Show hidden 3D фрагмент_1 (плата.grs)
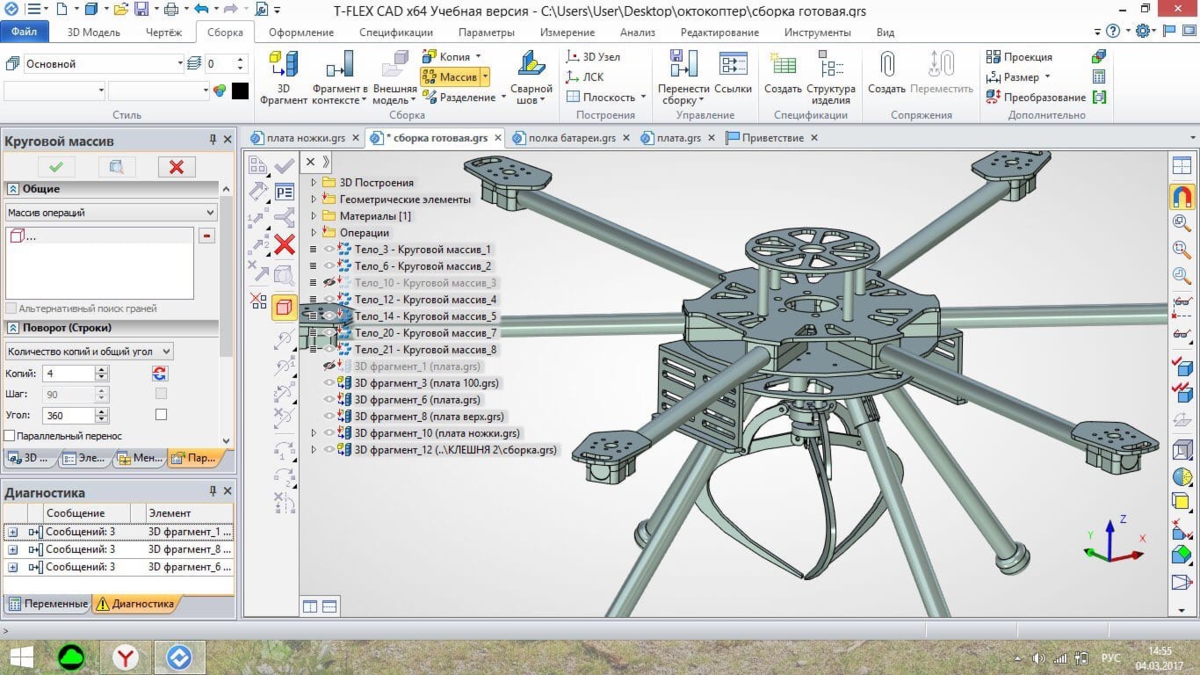The width and height of the screenshot is (1200, 675). [329, 366]
